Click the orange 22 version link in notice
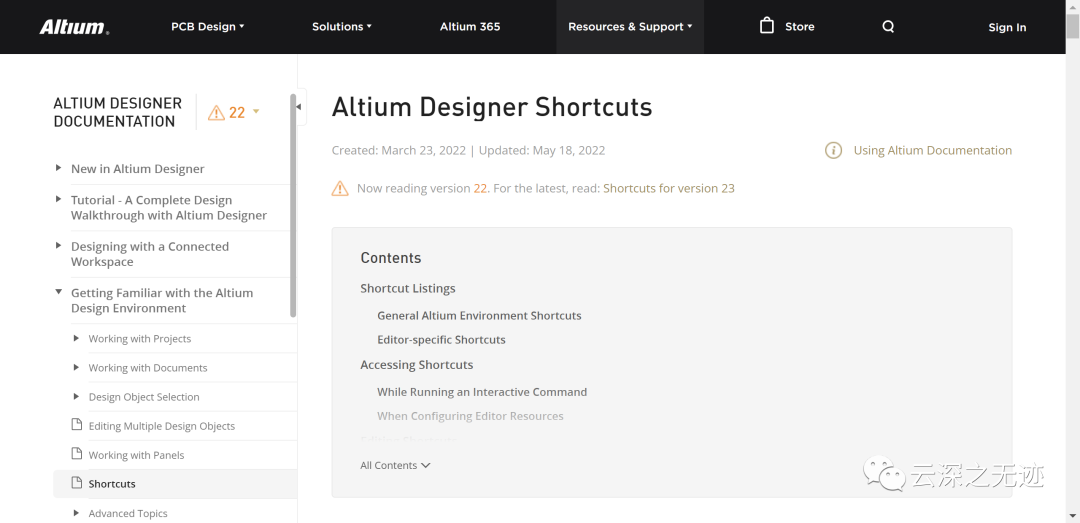This screenshot has height=523, width=1080. 480,188
